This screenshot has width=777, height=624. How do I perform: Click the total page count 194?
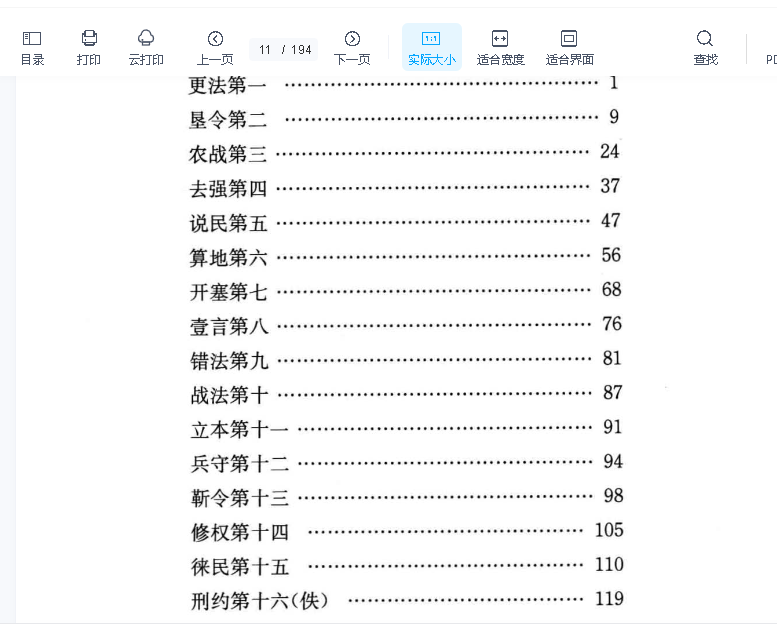tap(301, 50)
